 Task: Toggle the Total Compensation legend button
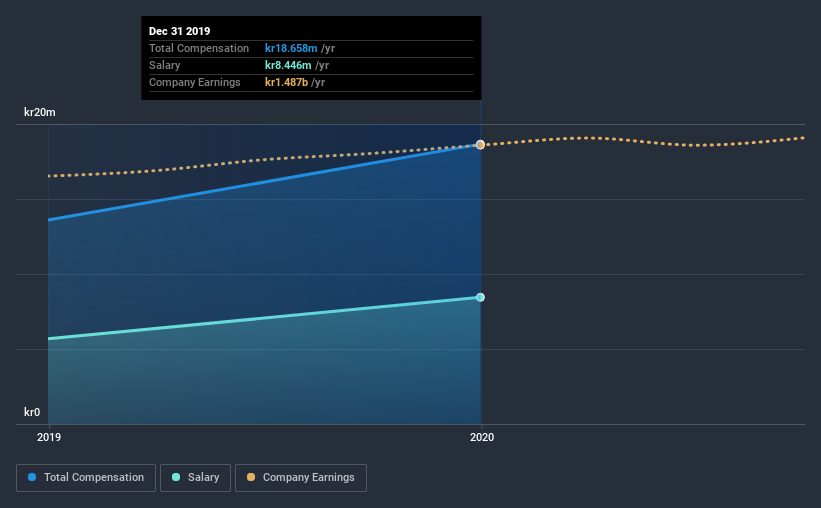86,478
